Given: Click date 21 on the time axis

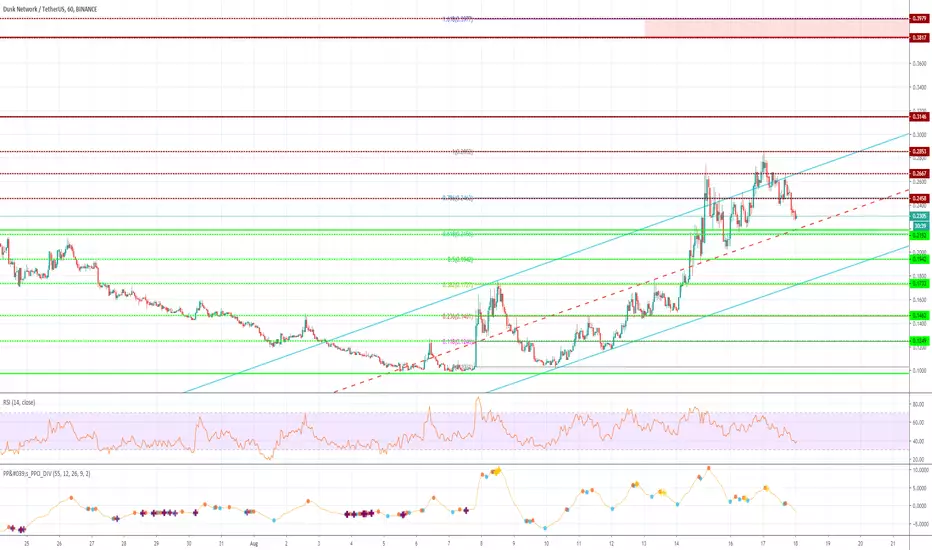Looking at the screenshot, I should [893, 543].
